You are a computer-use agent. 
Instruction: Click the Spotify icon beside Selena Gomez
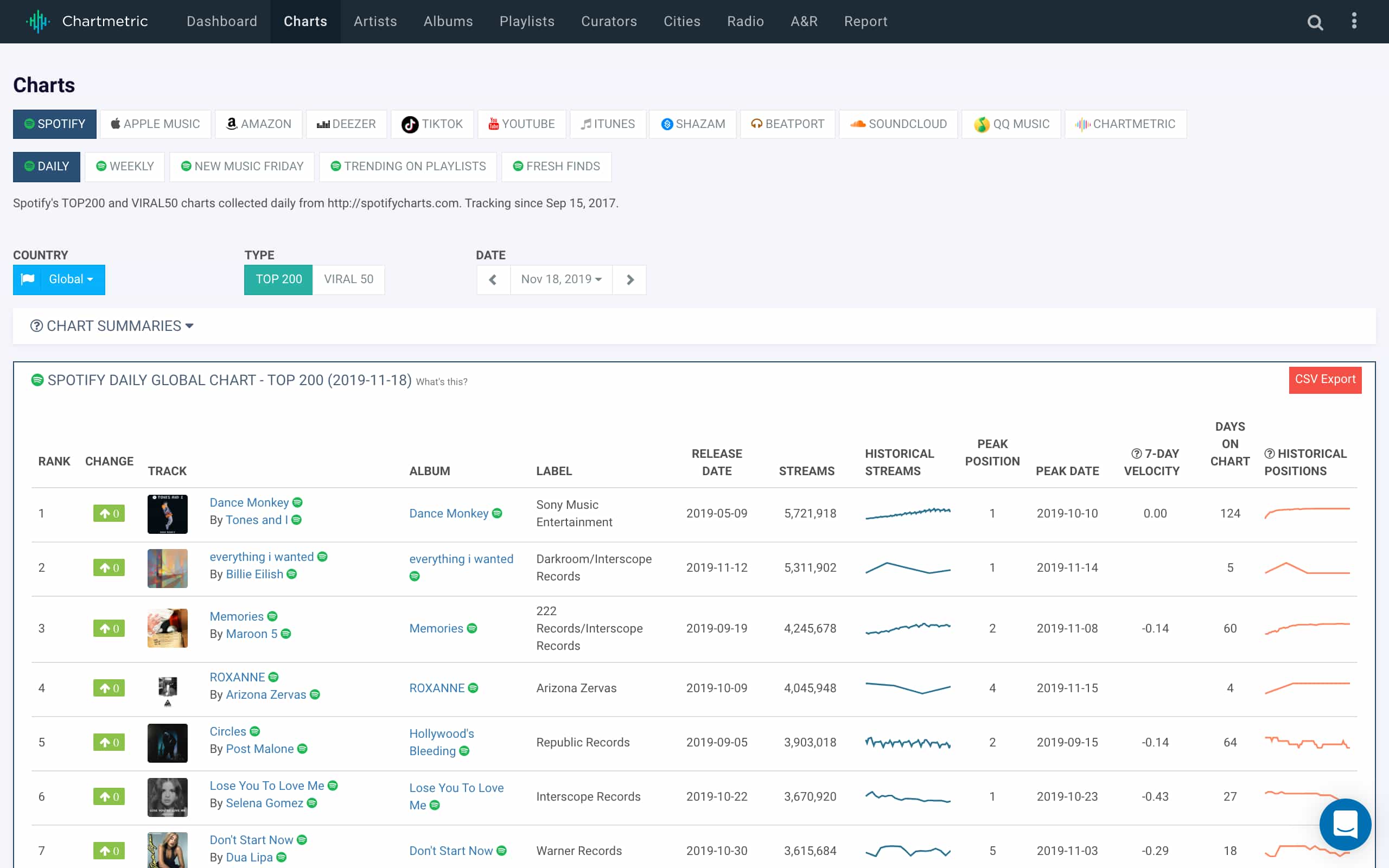pos(311,802)
